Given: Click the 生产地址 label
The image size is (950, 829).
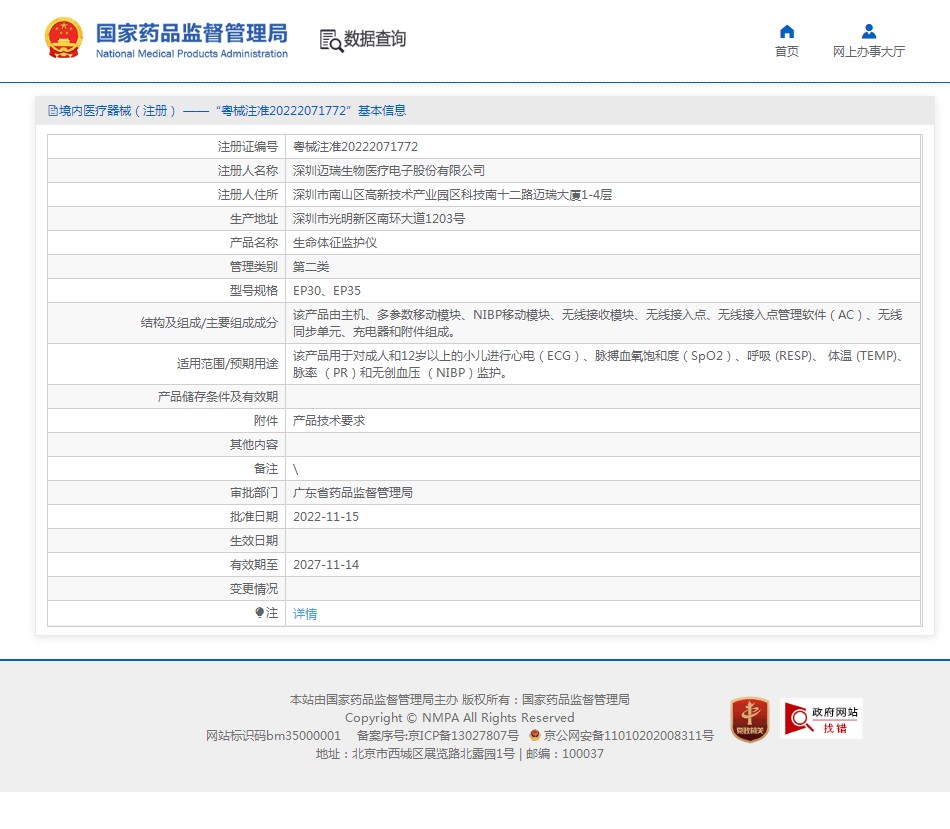Looking at the screenshot, I should tap(254, 219).
